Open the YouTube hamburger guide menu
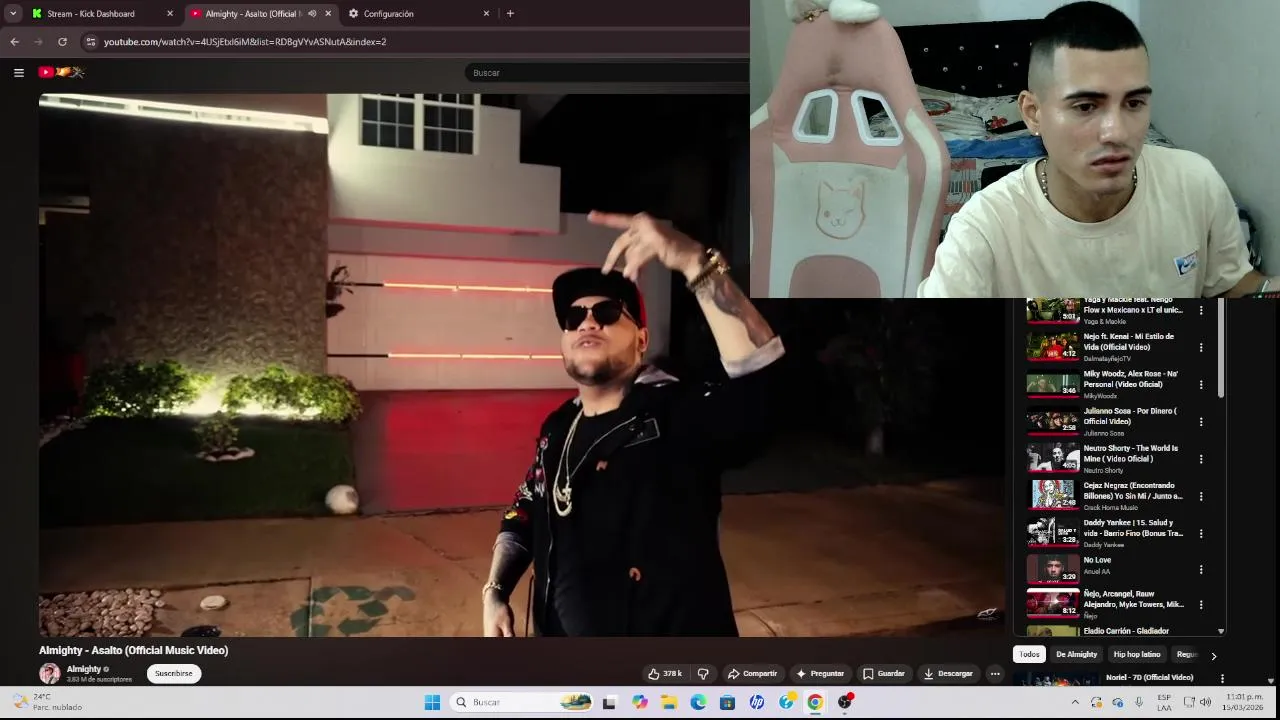1280x720 pixels. pyautogui.click(x=18, y=72)
